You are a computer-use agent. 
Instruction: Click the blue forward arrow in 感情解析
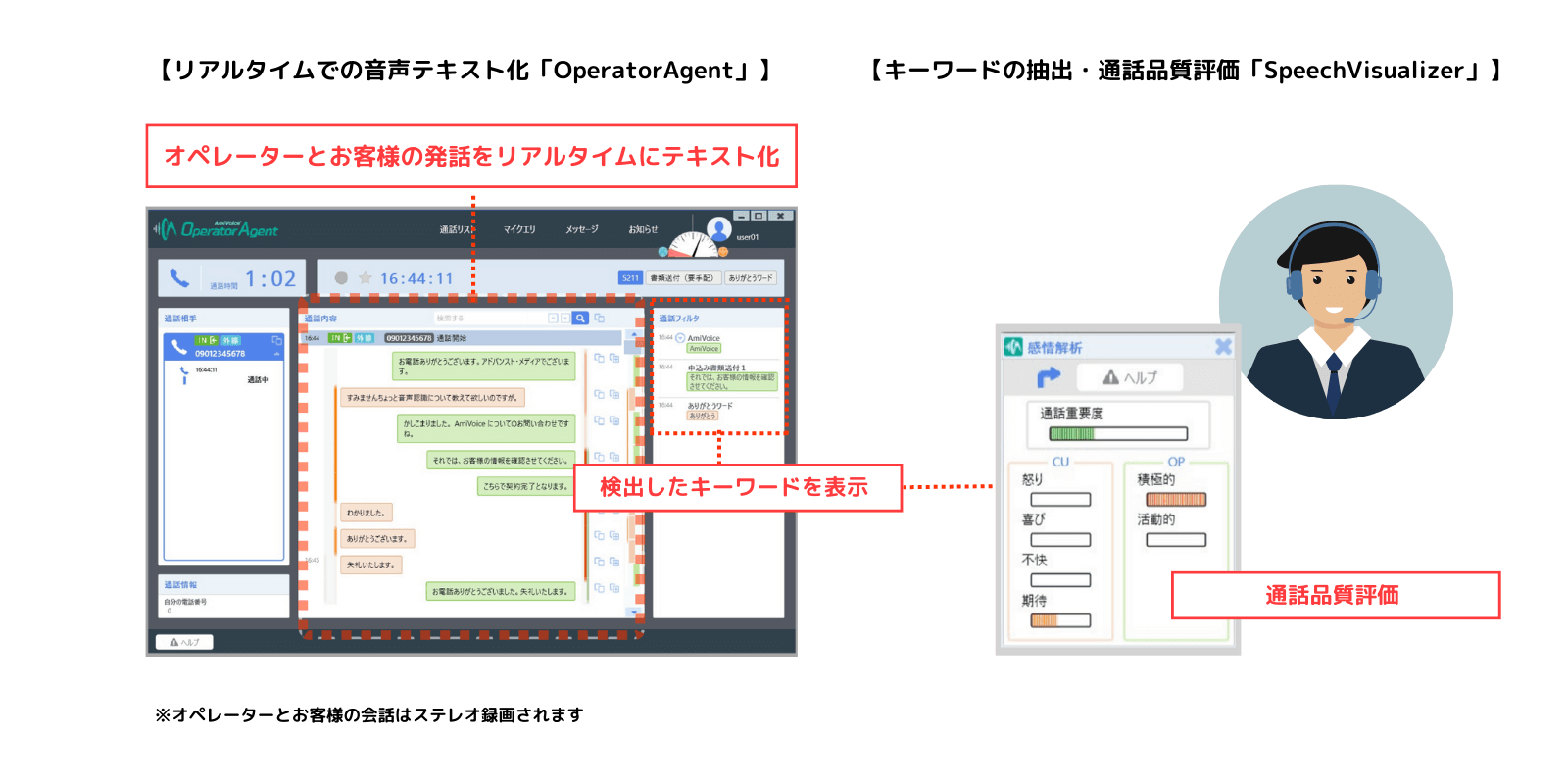1049,377
